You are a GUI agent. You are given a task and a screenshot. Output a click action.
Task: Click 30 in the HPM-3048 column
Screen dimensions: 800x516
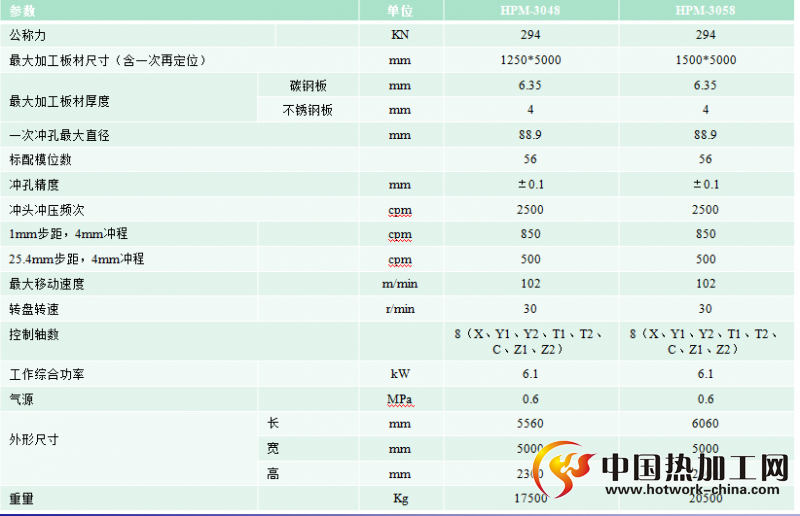pyautogui.click(x=530, y=309)
